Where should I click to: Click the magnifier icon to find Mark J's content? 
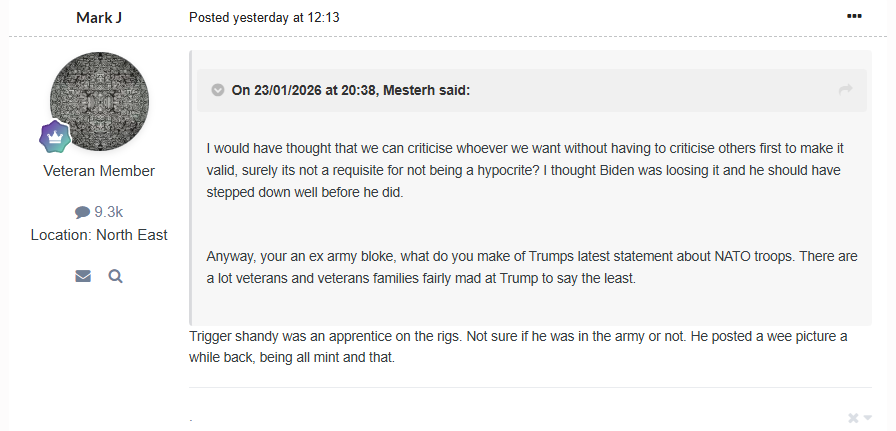tap(115, 276)
